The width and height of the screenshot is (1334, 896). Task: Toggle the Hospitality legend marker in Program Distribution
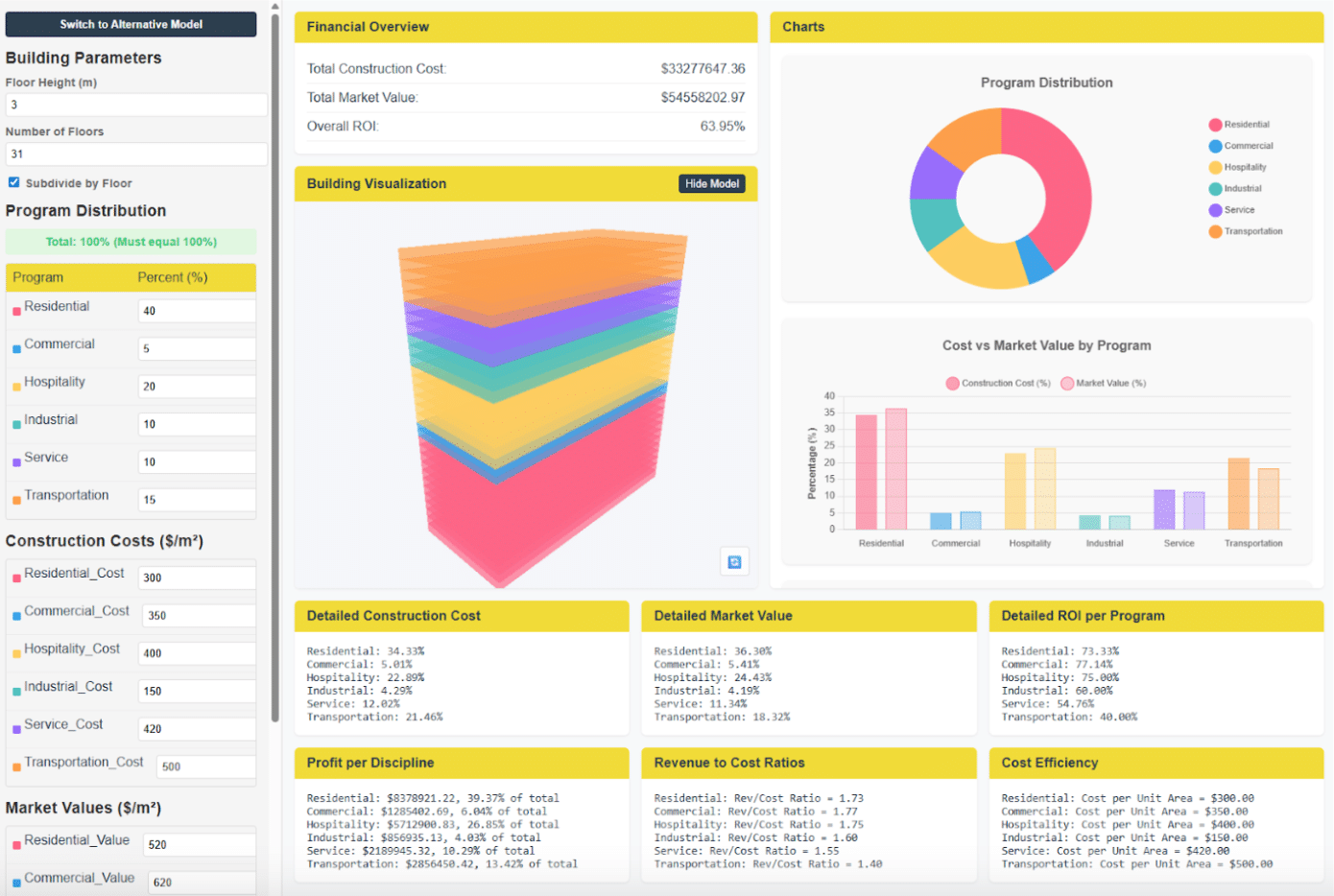tap(1215, 168)
